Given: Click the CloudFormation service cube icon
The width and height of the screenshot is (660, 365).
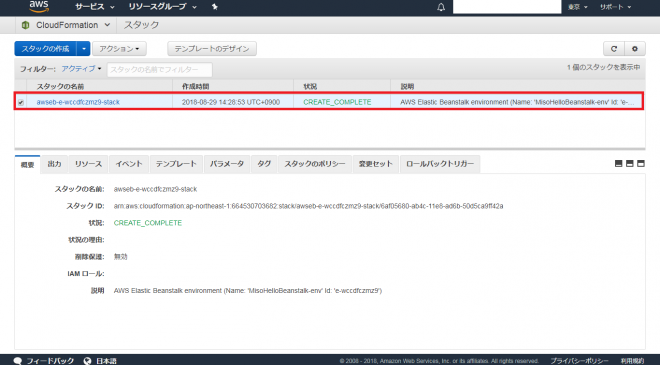Looking at the screenshot, I should tap(26, 25).
